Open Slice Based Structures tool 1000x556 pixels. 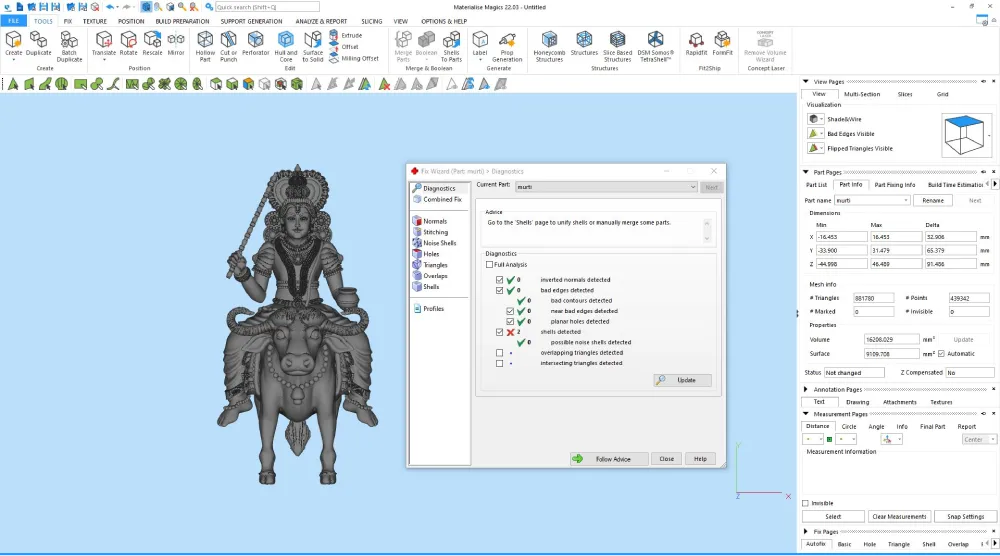tap(617, 47)
